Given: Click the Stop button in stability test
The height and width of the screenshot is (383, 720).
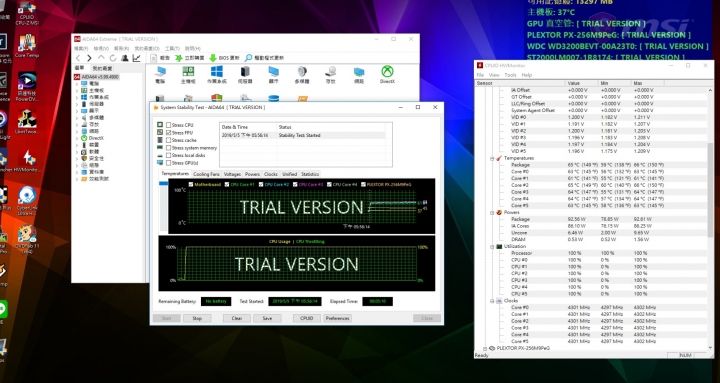Looking at the screenshot, I should click(x=197, y=318).
